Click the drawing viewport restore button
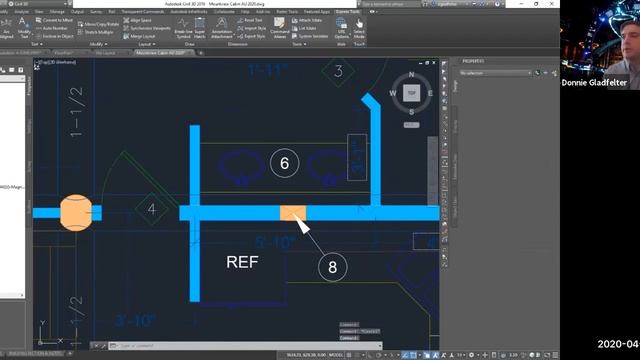Viewport: 640px width, 360px height. pos(427,63)
